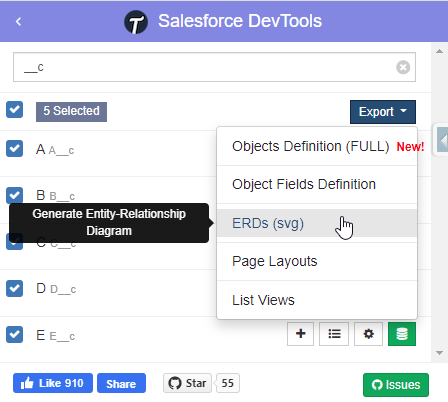Click the scrollbar up arrow
448x402 pixels.
pos(439,51)
